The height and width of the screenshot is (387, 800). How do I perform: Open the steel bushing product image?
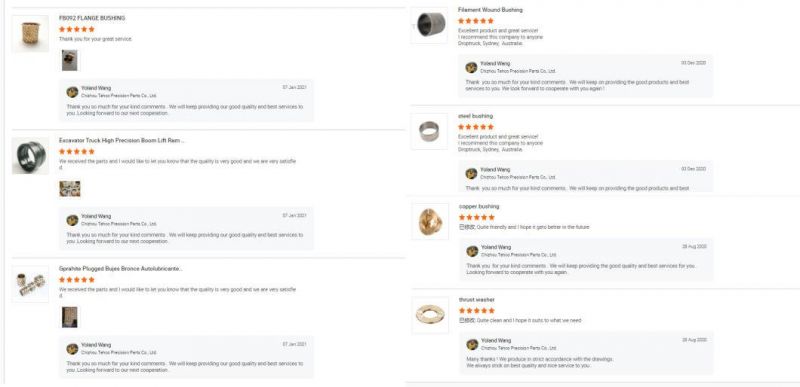pos(430,131)
